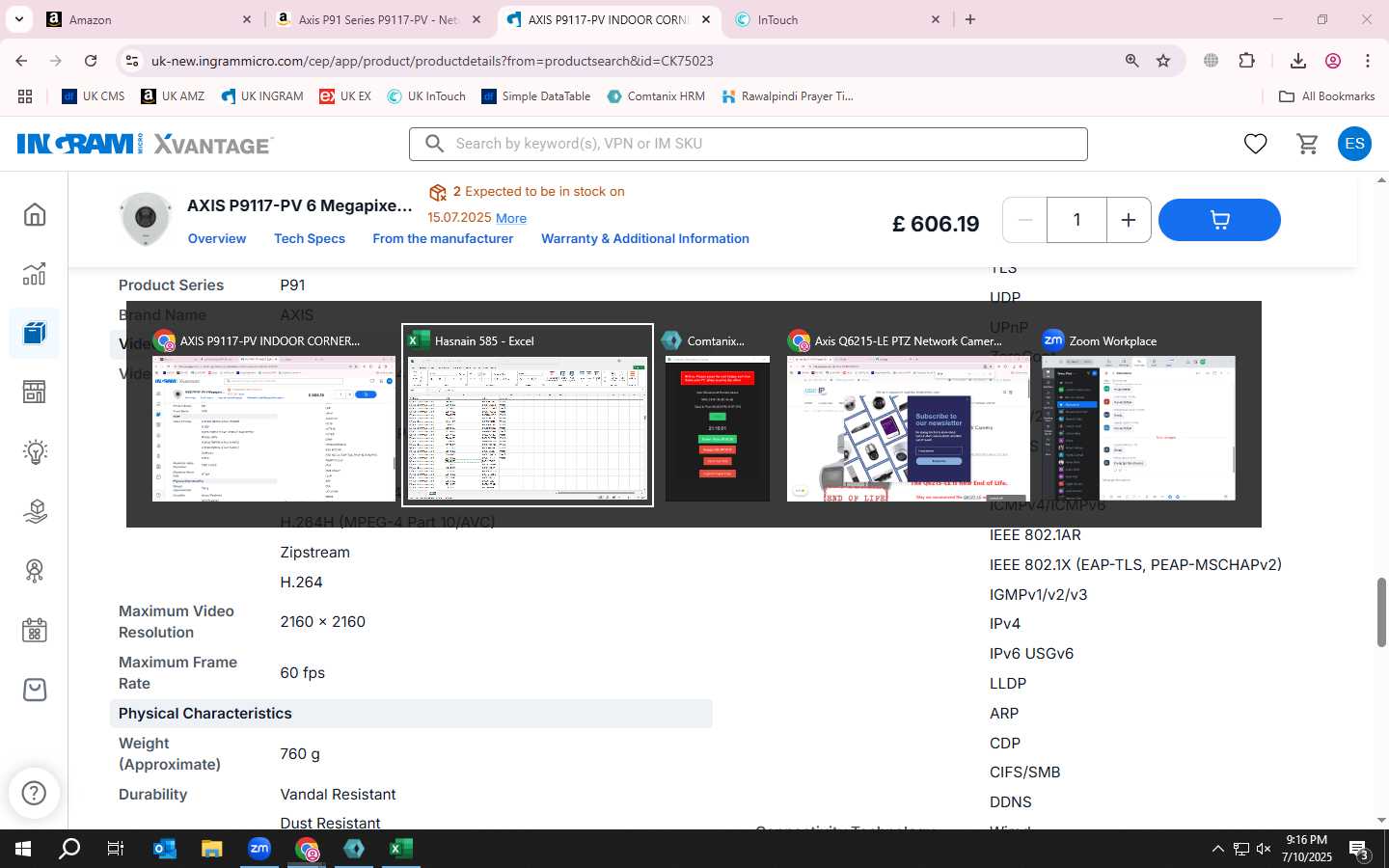This screenshot has width=1389, height=868.
Task: Open the UK INGRAM bookmark
Action: coord(262,96)
